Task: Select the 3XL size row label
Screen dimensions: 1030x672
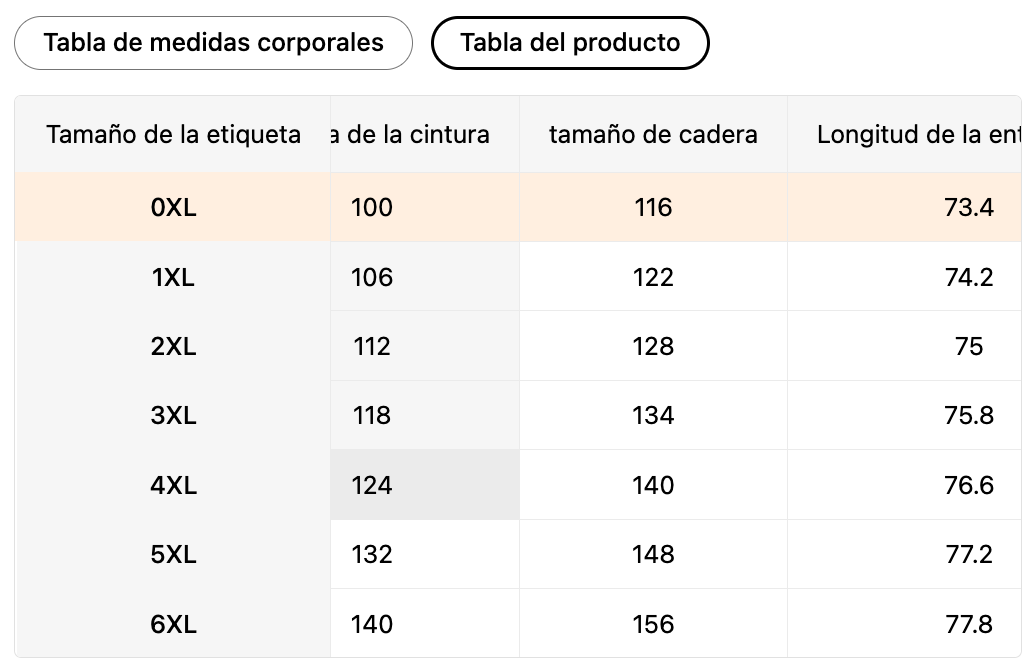Action: tap(173, 416)
